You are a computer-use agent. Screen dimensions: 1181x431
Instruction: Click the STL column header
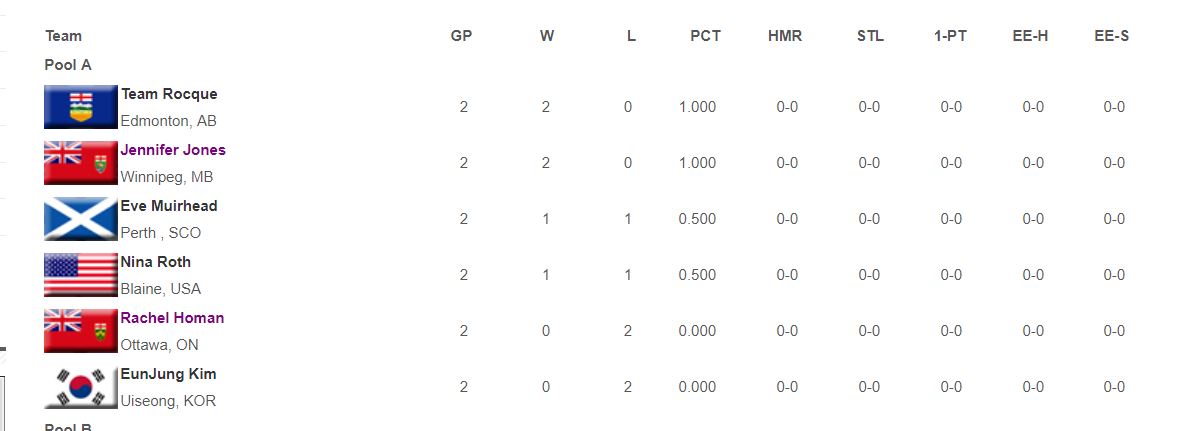click(x=870, y=36)
